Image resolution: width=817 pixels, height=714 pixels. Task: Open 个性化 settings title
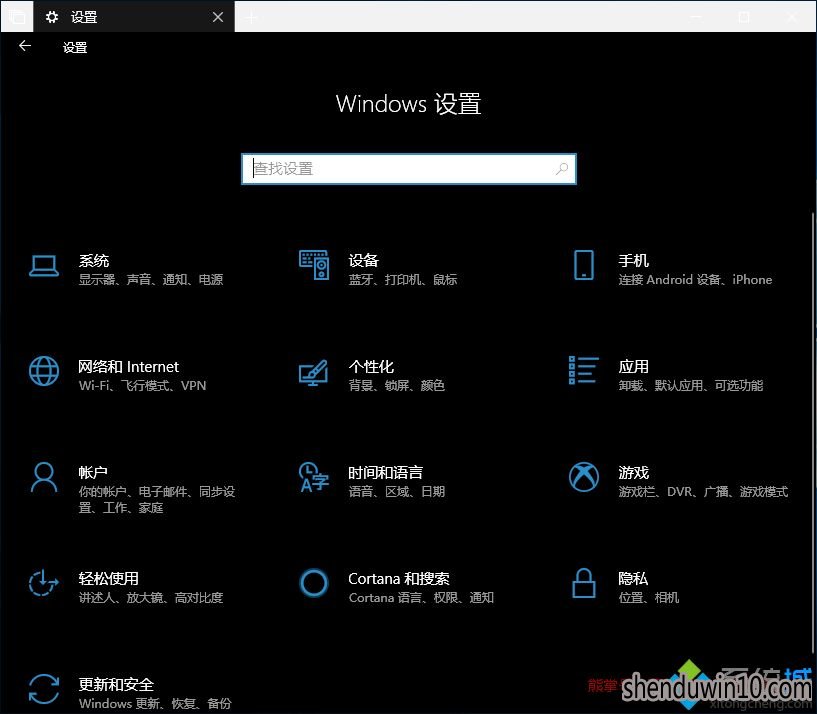coord(371,367)
